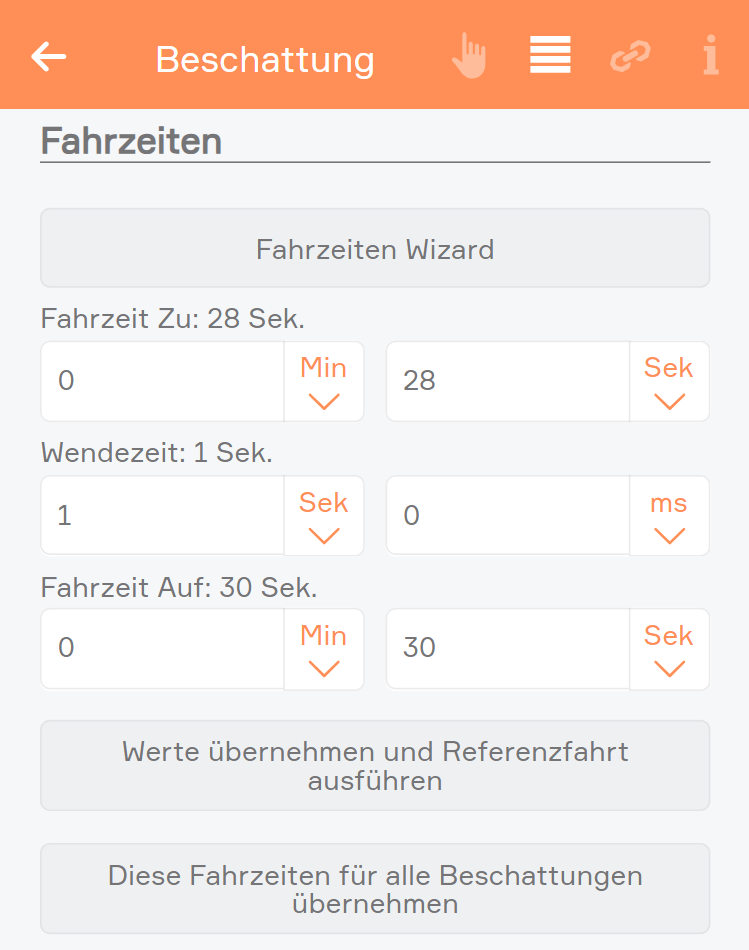
Task: Expand Sek dropdown for Wendezeit
Action: pos(324,516)
